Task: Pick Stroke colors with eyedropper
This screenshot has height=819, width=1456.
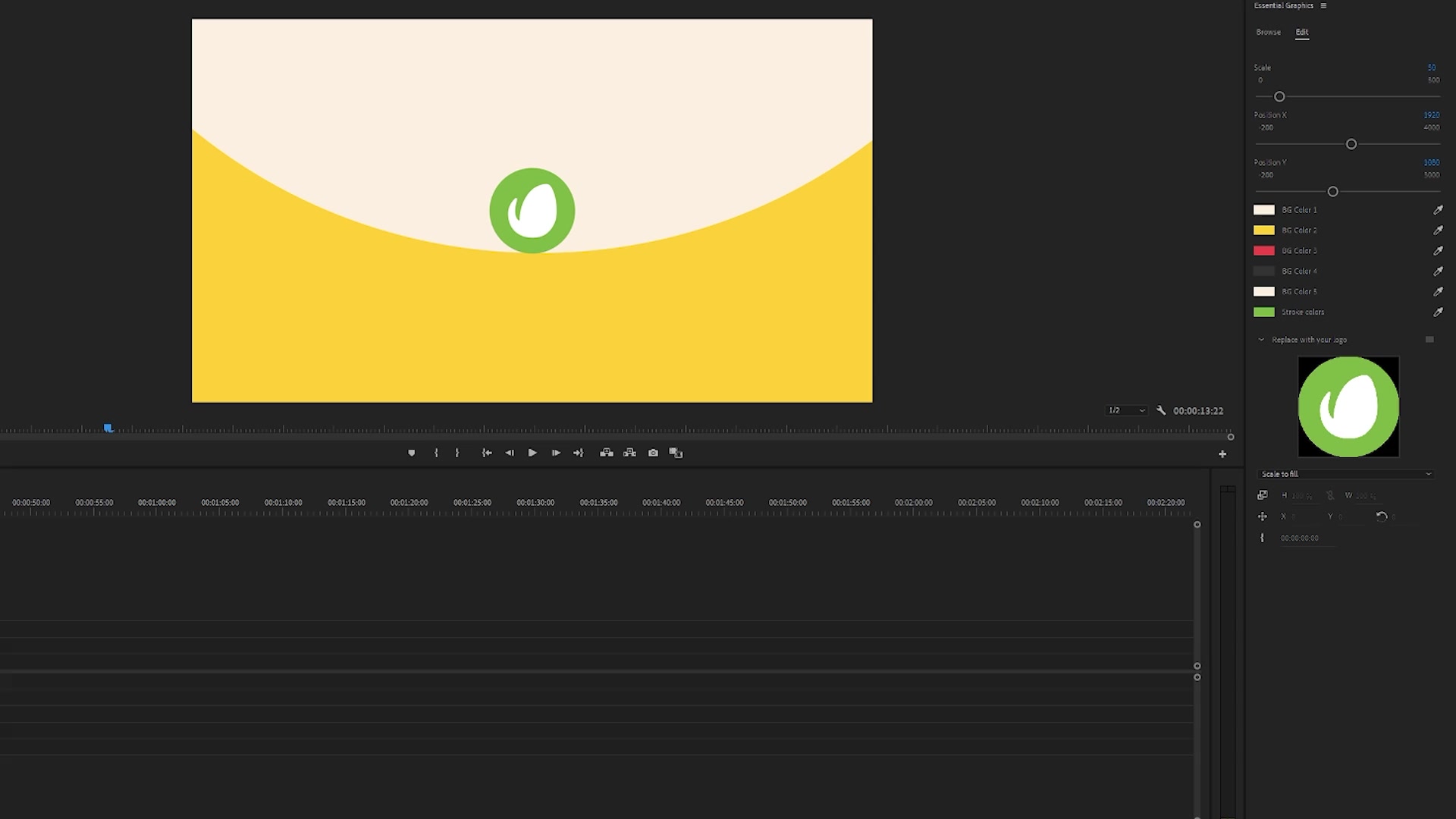Action: click(x=1438, y=312)
